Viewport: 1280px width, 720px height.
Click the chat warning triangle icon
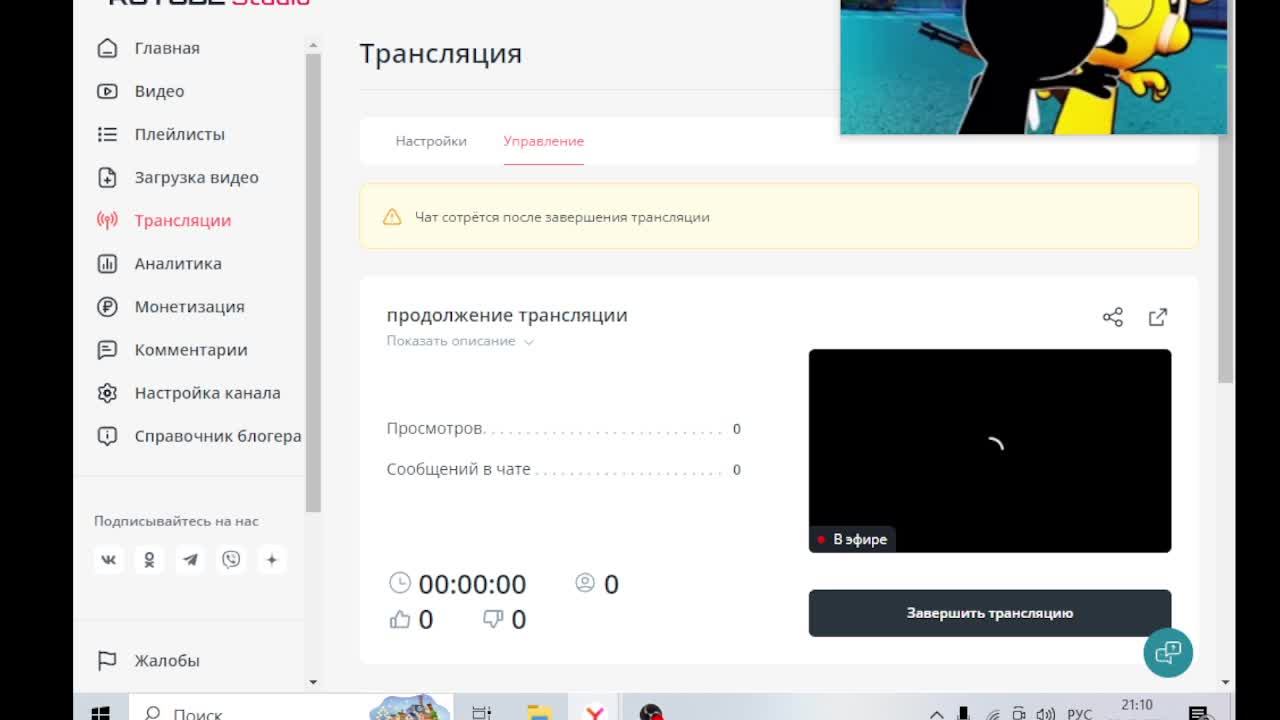(x=392, y=217)
